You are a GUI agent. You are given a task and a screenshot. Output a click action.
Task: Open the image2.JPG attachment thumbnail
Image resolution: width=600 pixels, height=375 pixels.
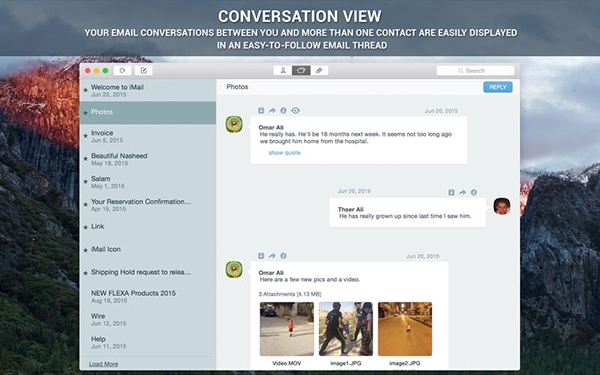click(405, 329)
